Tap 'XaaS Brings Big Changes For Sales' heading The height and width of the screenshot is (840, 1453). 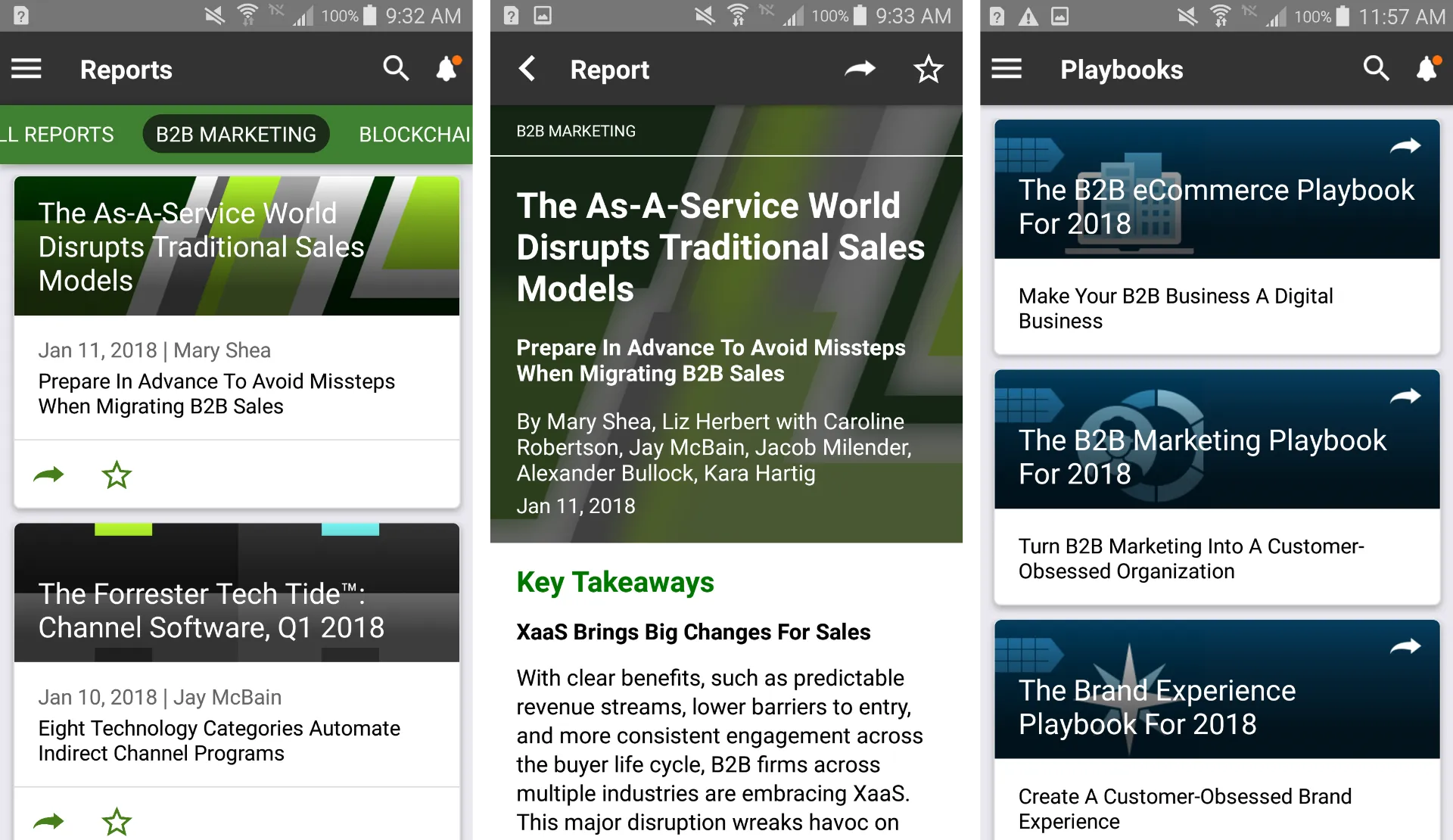693,632
